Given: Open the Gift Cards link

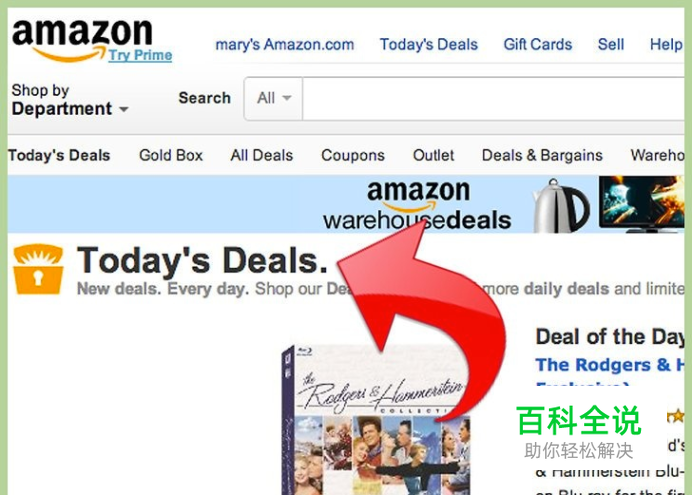Looking at the screenshot, I should tap(538, 45).
